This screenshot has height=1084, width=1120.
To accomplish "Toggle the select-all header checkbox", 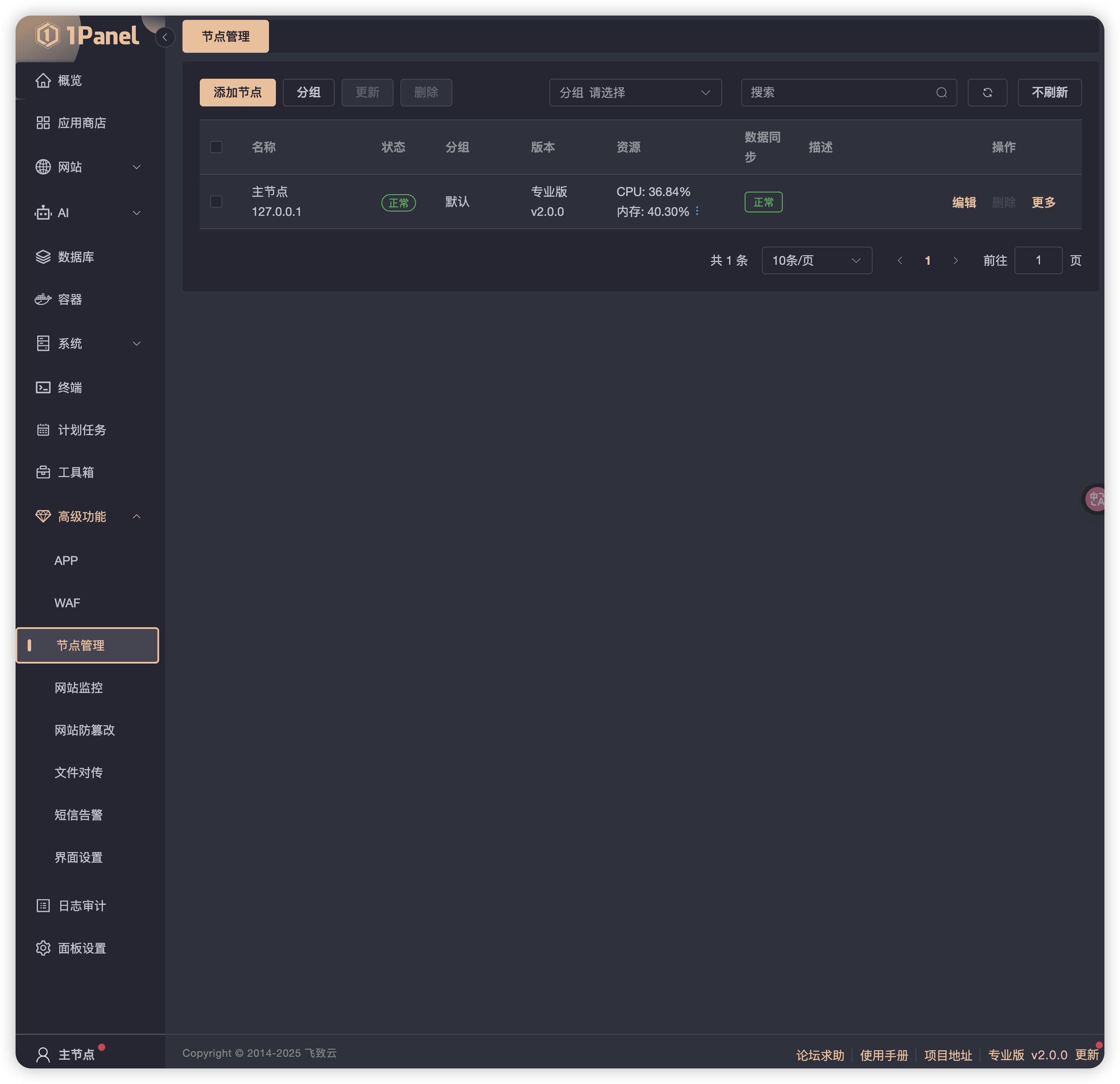I will point(216,147).
